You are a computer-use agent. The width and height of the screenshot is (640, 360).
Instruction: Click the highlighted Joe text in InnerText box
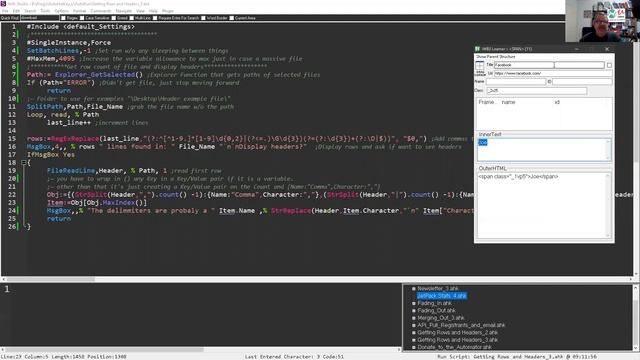pos(483,142)
